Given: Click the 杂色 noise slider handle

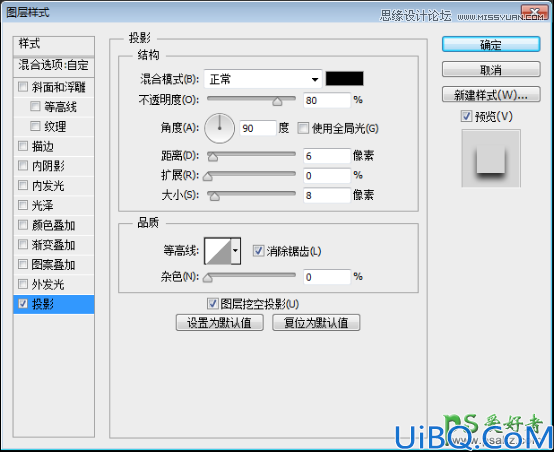Looking at the screenshot, I should point(208,278).
